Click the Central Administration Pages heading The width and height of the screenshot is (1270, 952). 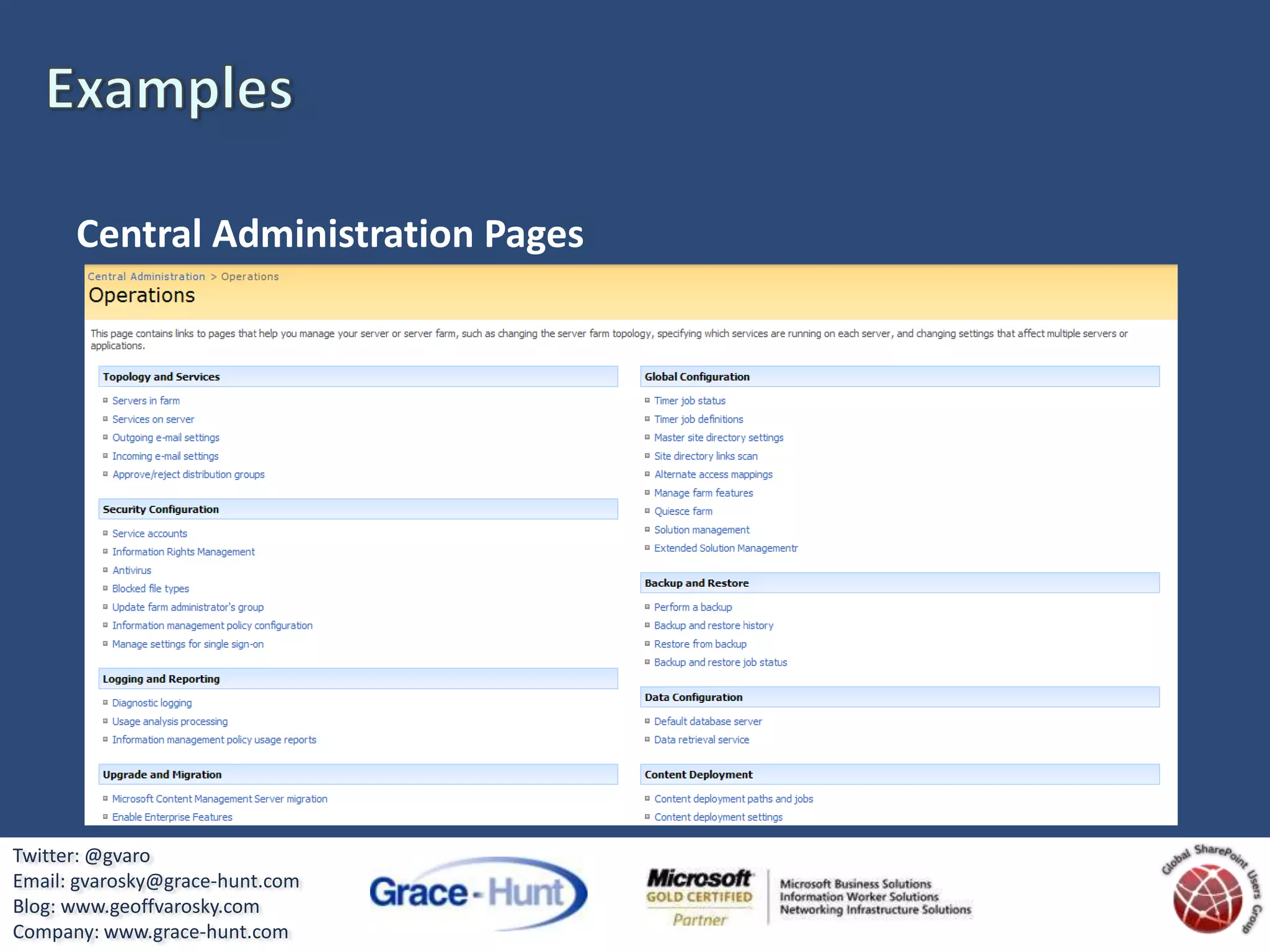pos(330,234)
